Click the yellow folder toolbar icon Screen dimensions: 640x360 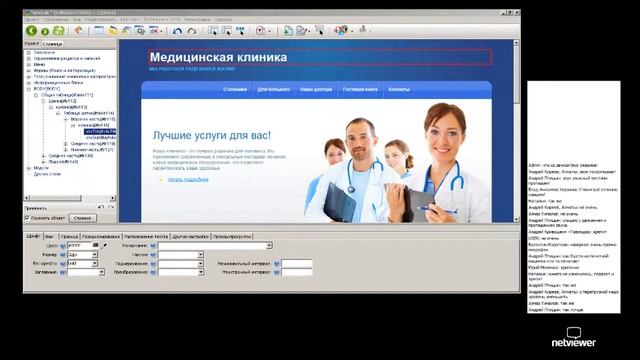[x=112, y=31]
